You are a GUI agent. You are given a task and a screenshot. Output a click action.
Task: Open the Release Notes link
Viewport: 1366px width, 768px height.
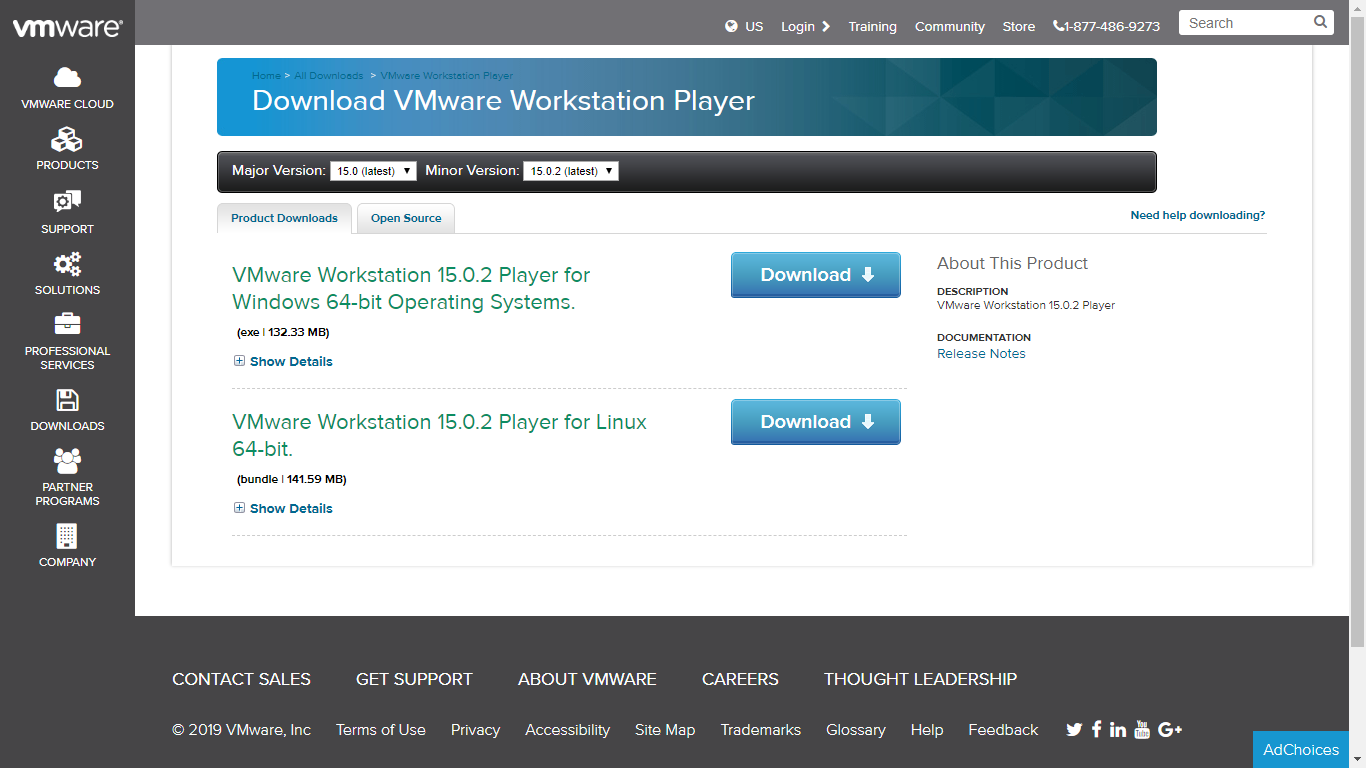[981, 354]
